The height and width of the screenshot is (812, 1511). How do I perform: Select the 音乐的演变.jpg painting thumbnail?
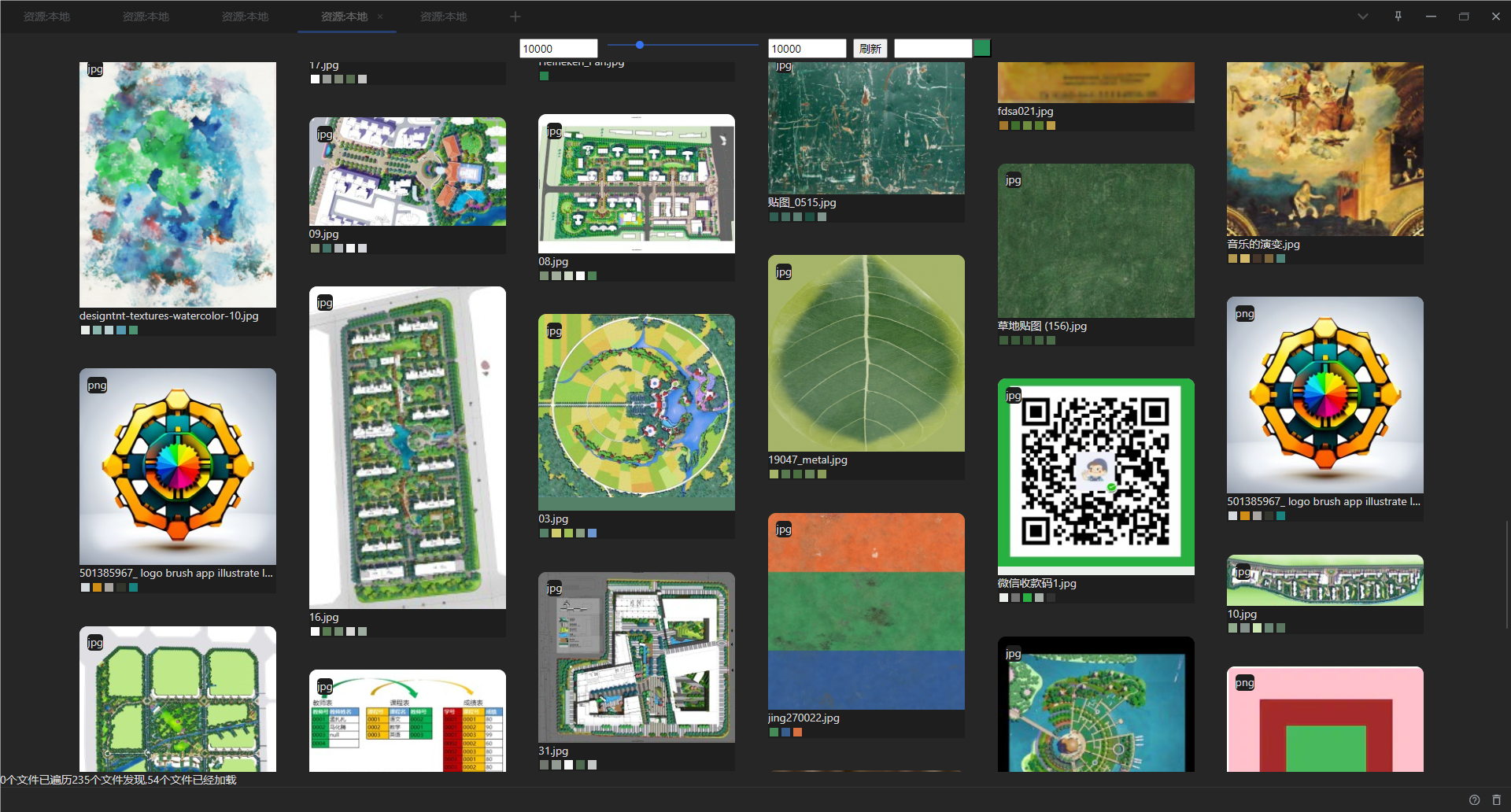tap(1324, 149)
